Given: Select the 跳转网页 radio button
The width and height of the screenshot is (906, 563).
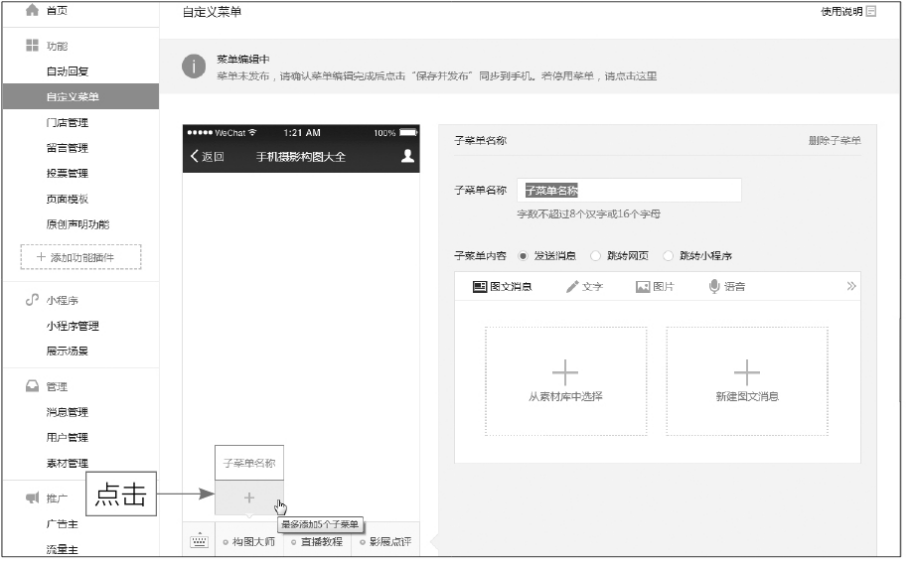Looking at the screenshot, I should [x=596, y=255].
